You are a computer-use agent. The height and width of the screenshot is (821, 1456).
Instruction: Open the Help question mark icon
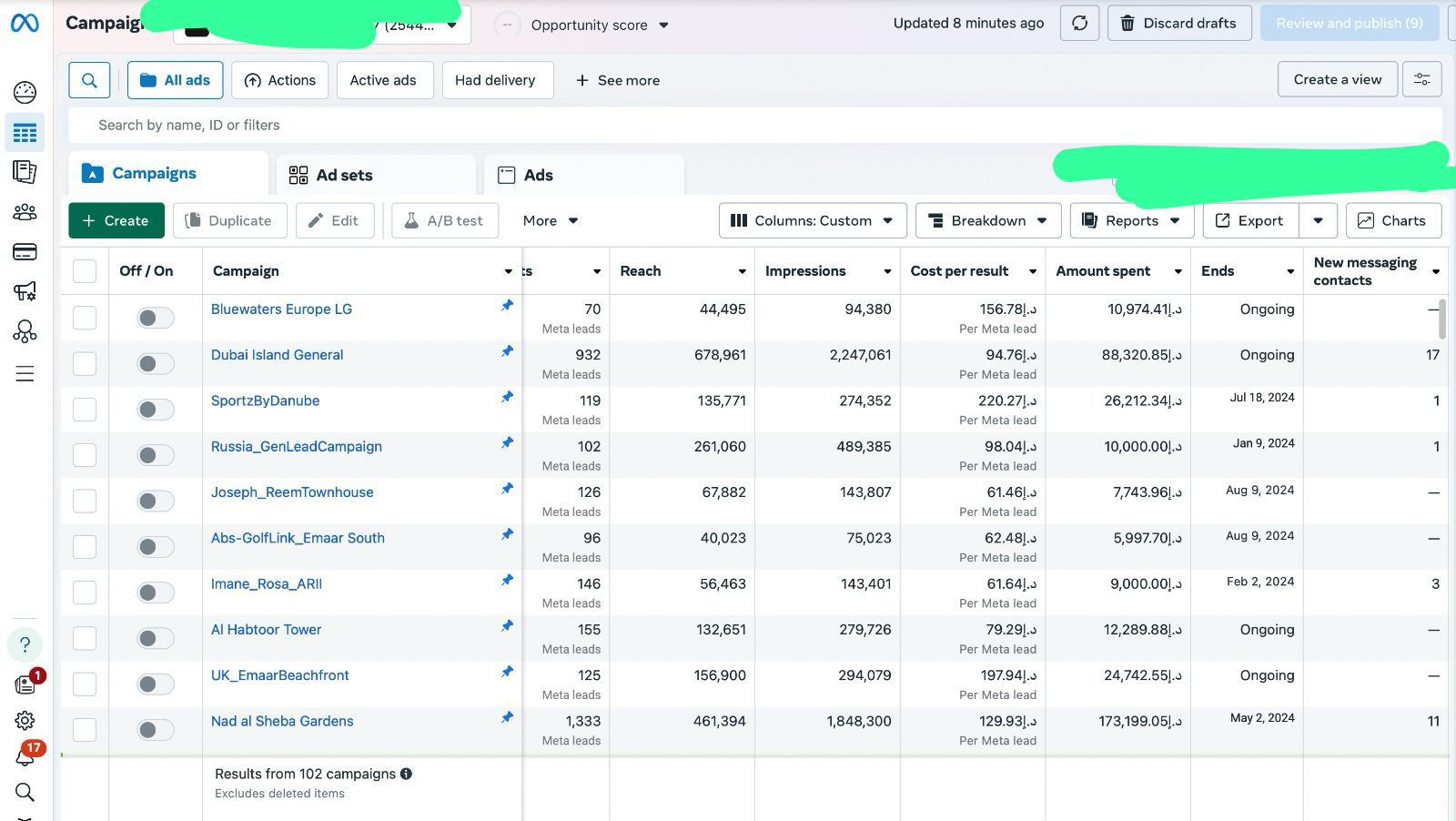pos(25,644)
